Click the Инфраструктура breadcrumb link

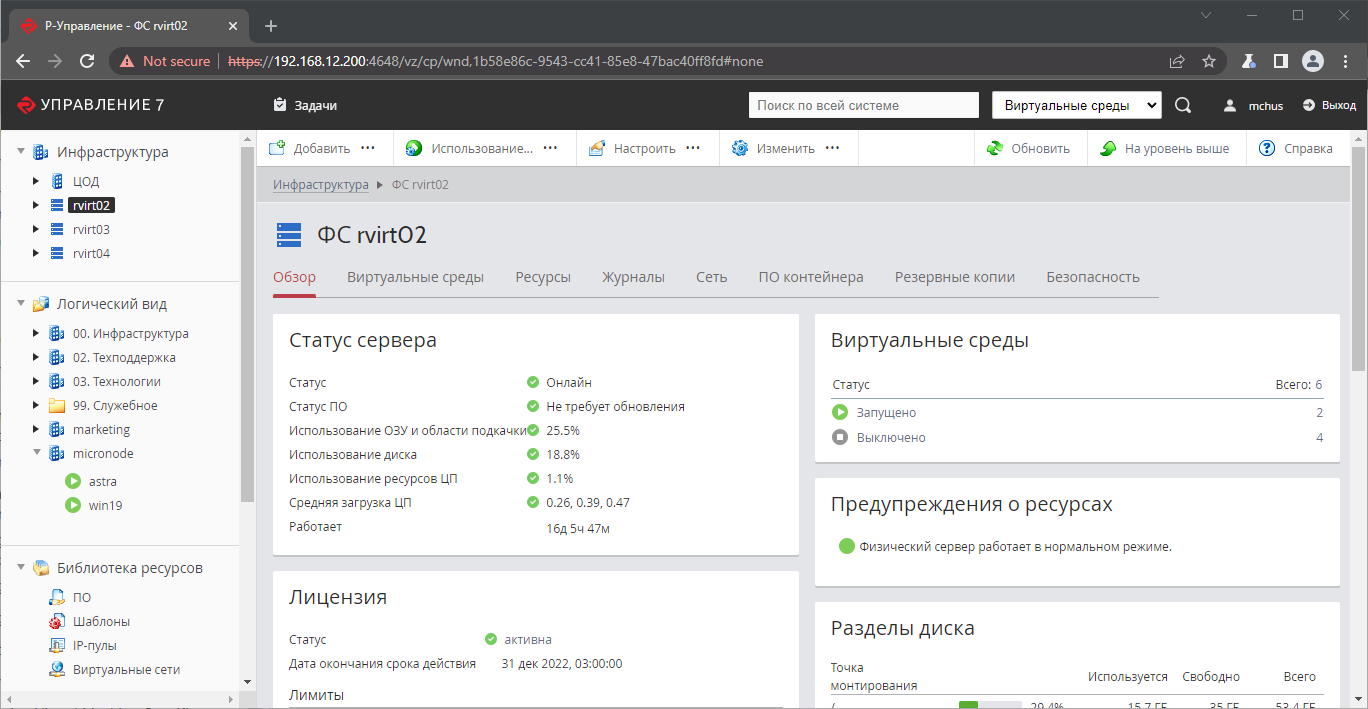pos(321,185)
